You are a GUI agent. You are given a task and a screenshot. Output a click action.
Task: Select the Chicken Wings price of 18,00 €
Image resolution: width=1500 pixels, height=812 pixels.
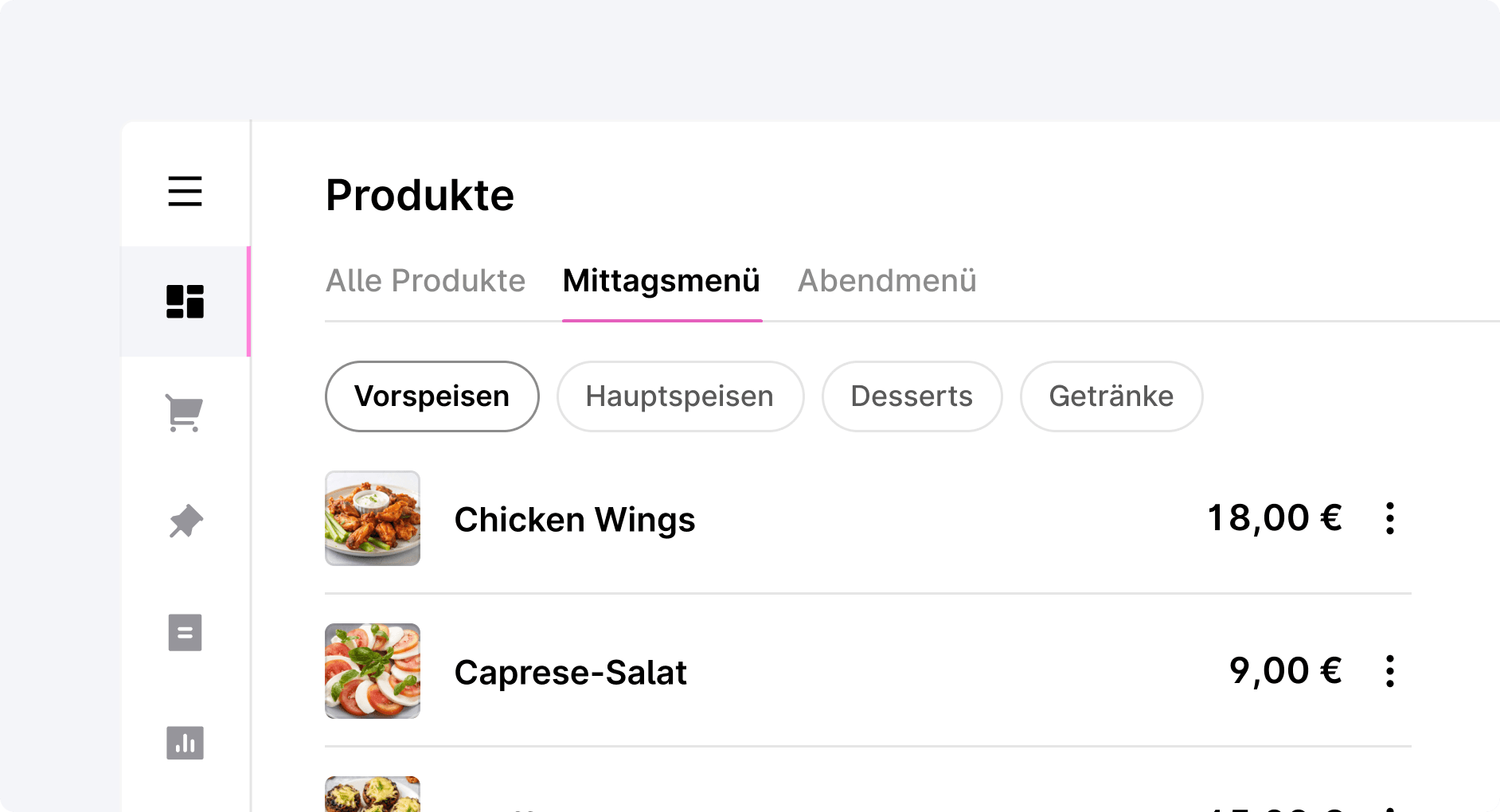[x=1274, y=517]
